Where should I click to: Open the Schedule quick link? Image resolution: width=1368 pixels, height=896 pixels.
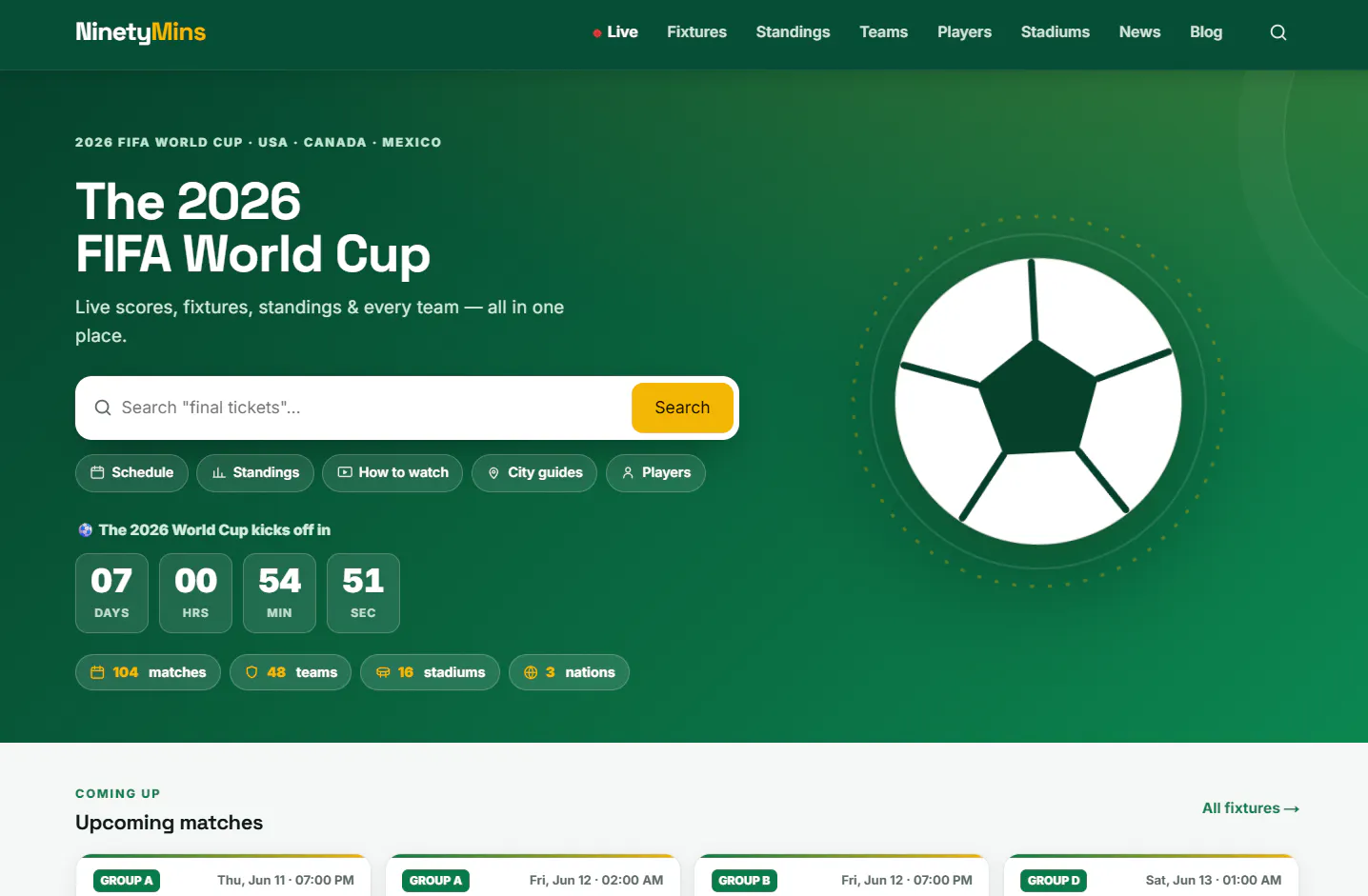131,473
